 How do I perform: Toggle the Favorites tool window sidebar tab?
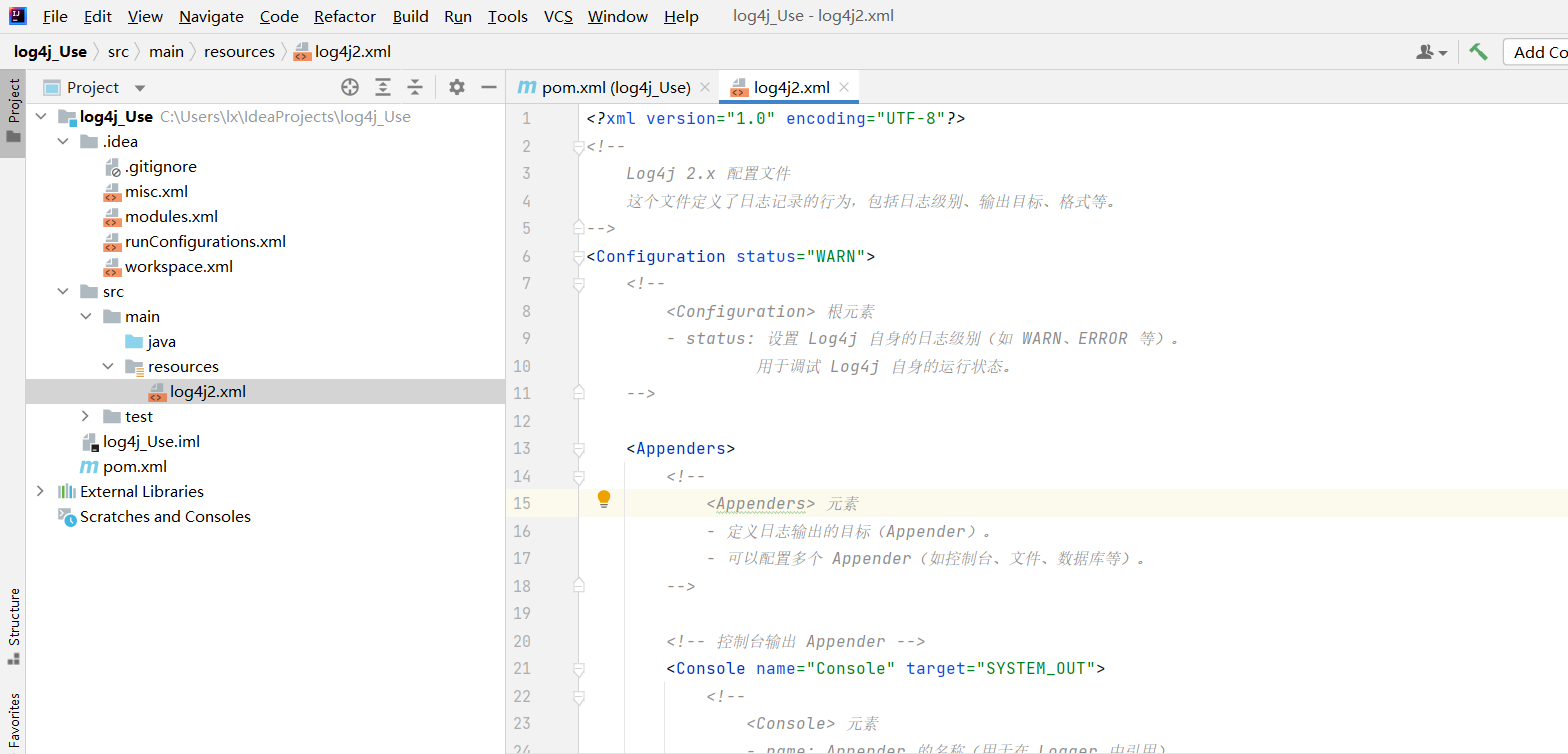(13, 720)
